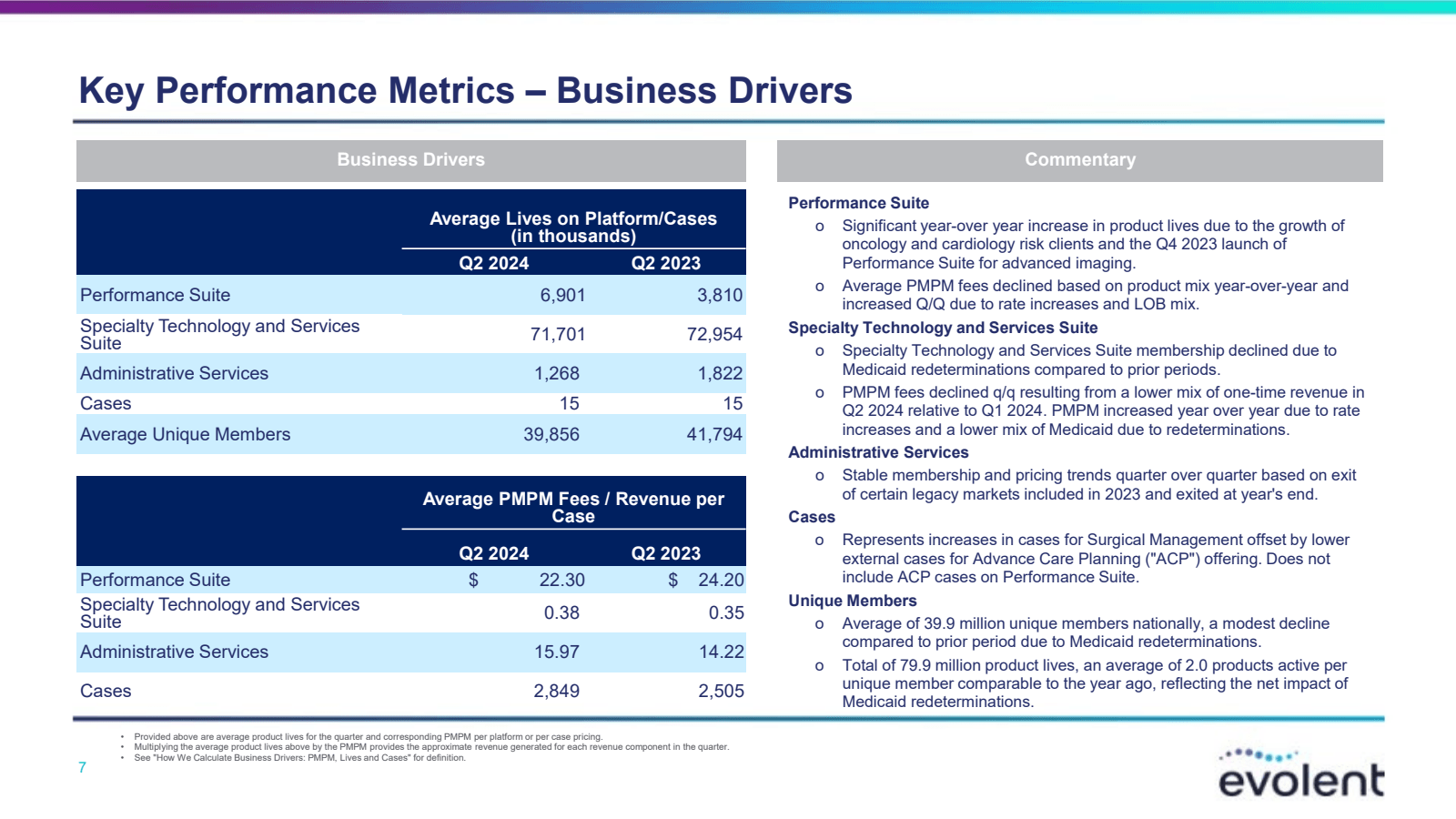Click the value 6,901
The width and height of the screenshot is (1456, 819).
pos(562,295)
